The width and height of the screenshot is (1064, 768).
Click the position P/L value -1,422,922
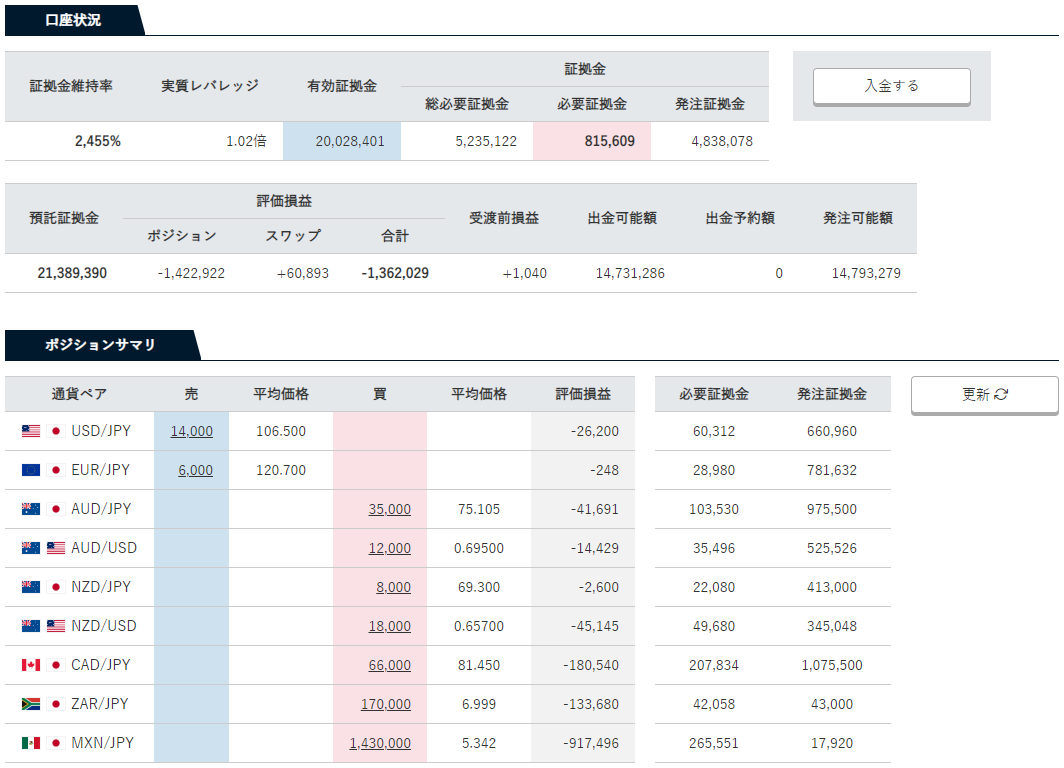pyautogui.click(x=191, y=273)
